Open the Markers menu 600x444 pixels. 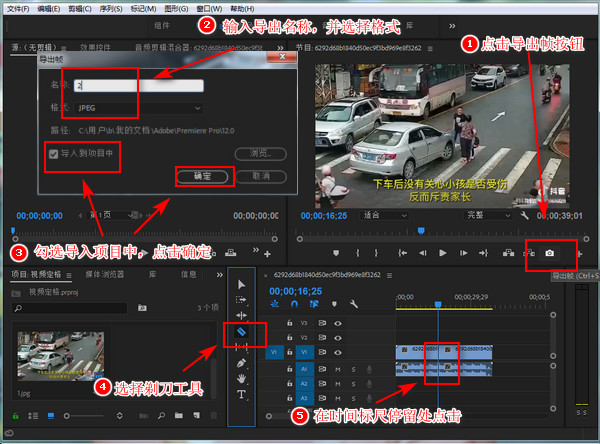tap(143, 8)
